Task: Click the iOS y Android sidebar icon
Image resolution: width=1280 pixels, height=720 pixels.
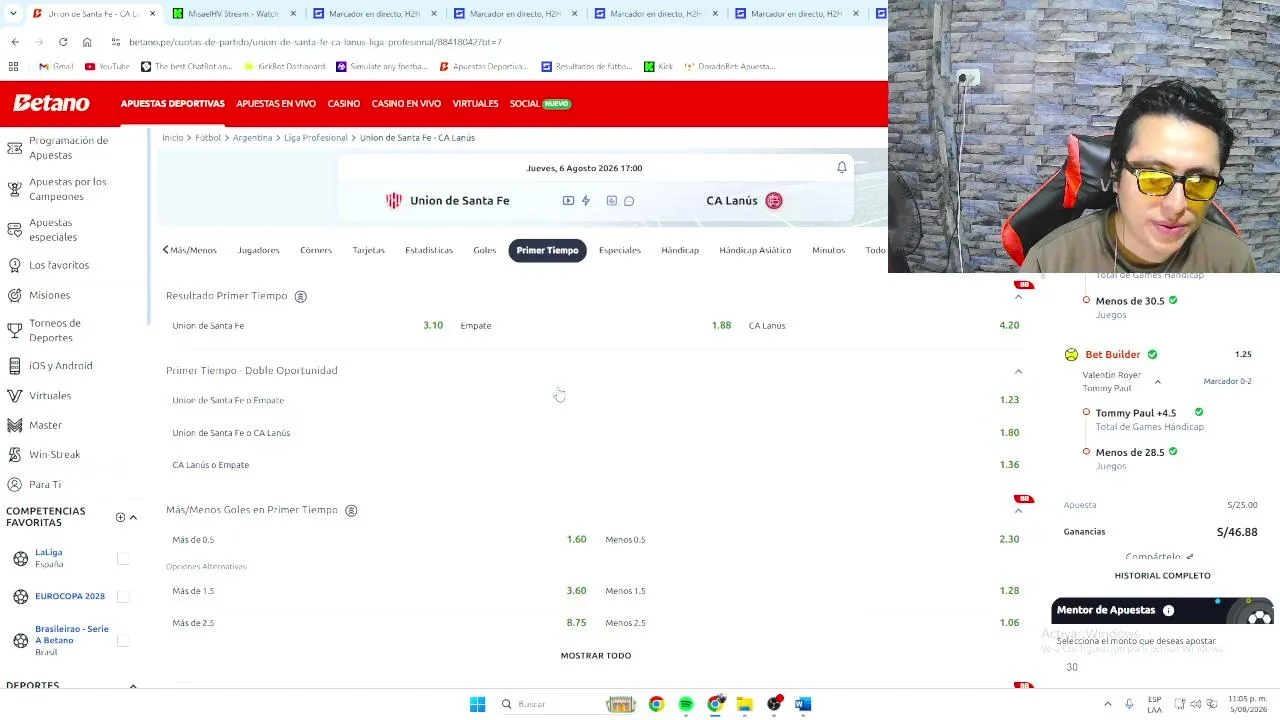Action: [15, 366]
